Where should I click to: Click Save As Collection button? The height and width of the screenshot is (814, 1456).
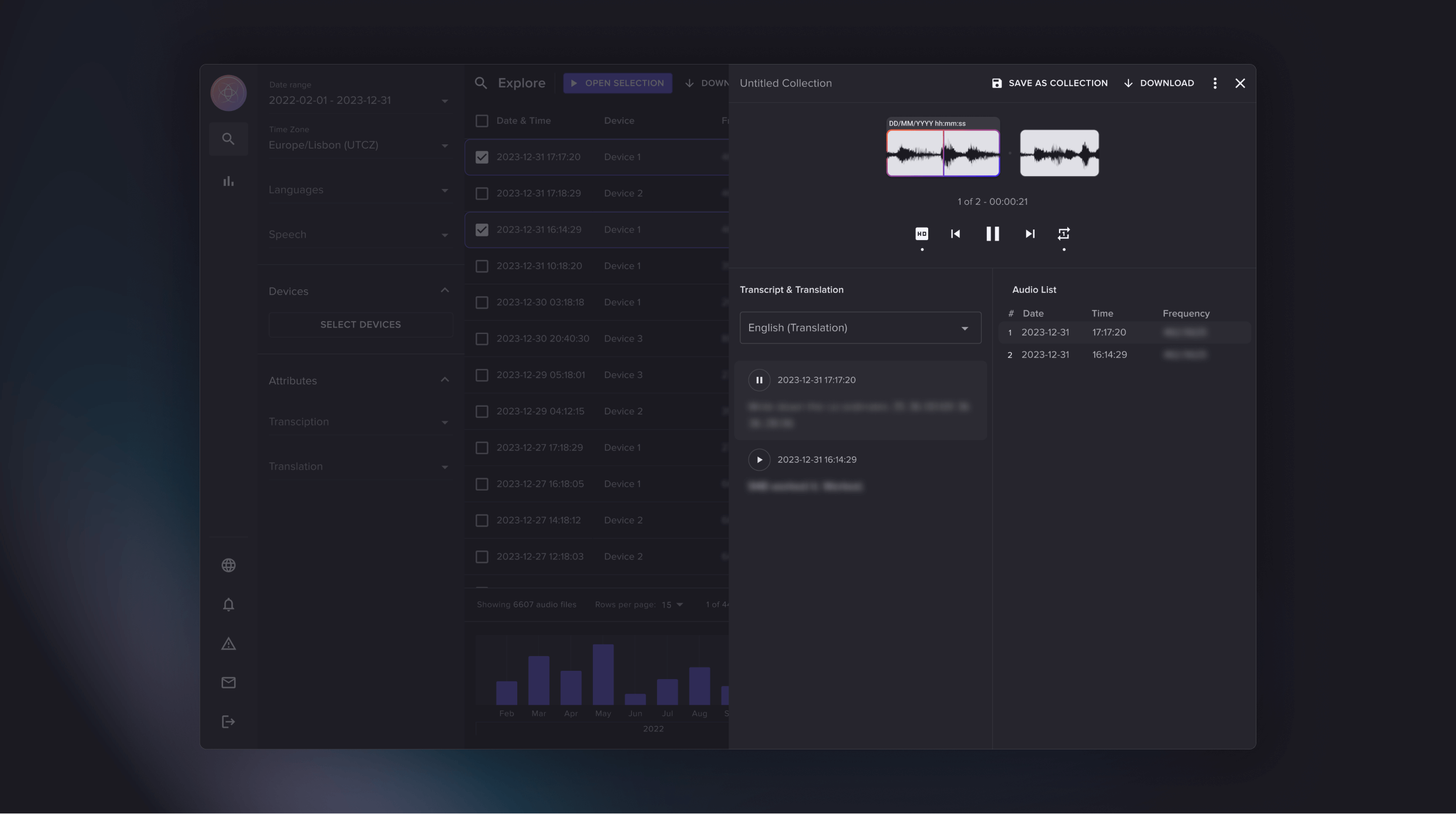pos(1049,83)
